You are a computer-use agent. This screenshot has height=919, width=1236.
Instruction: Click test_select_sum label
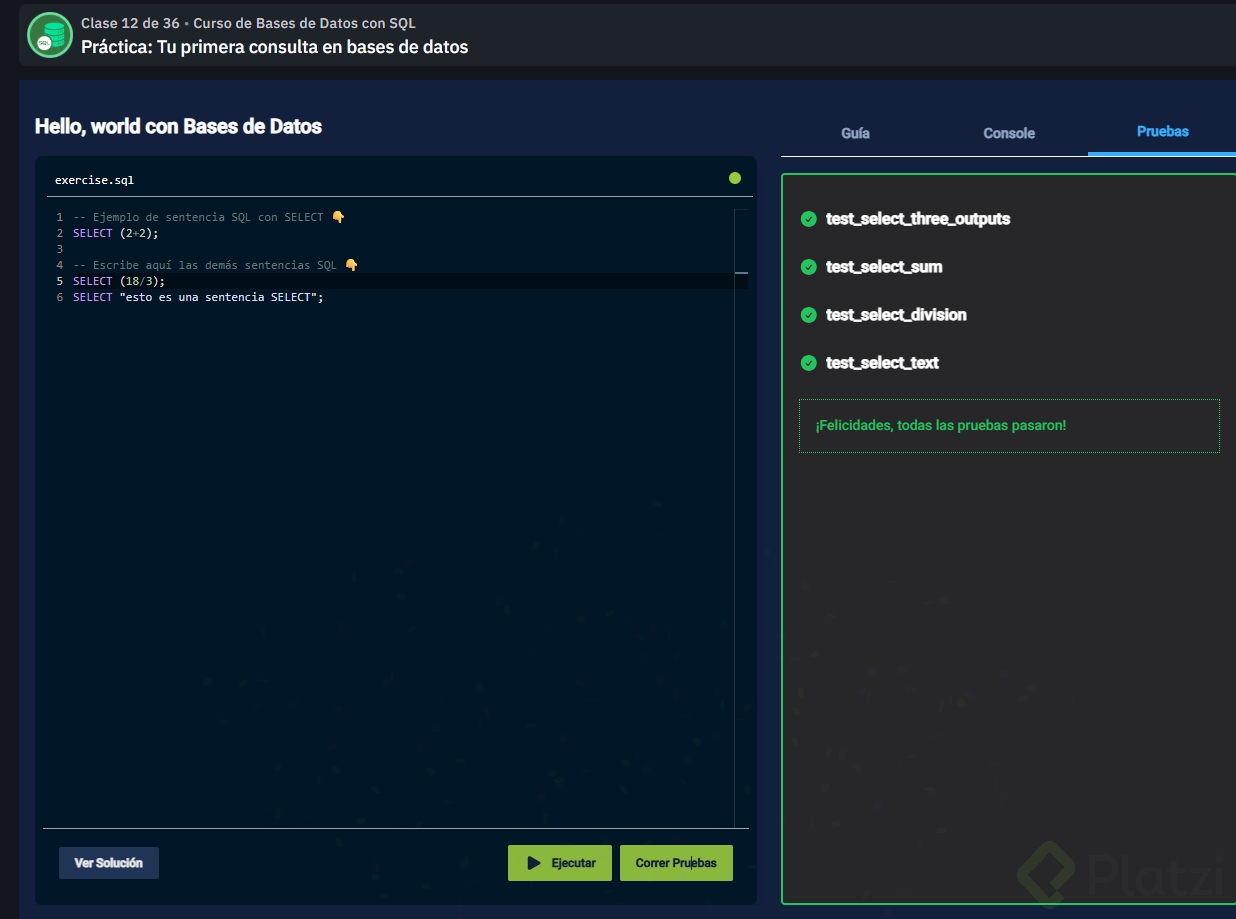(884, 267)
